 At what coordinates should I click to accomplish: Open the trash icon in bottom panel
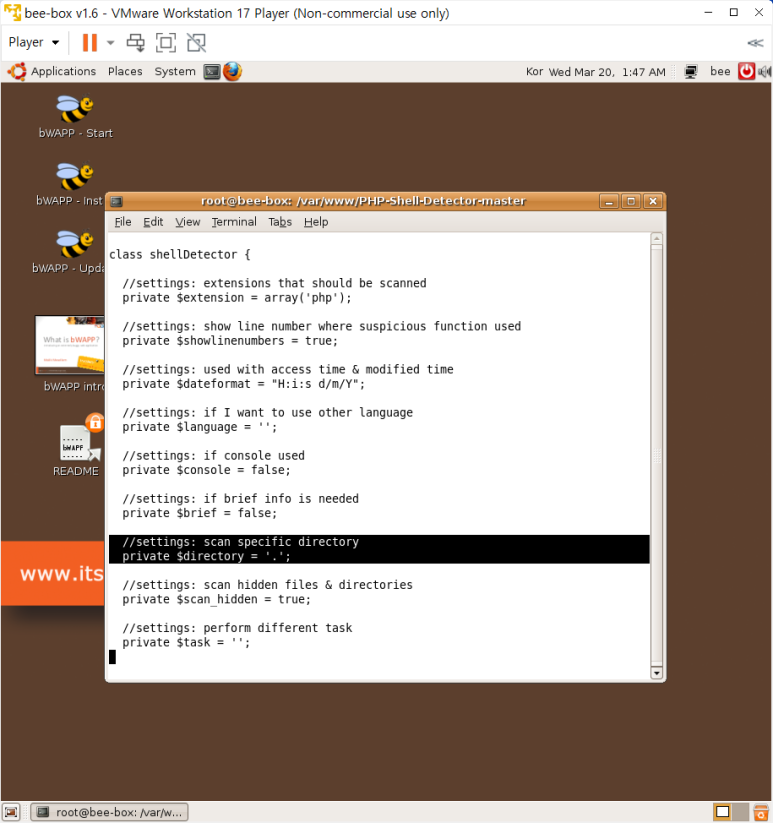pos(761,812)
